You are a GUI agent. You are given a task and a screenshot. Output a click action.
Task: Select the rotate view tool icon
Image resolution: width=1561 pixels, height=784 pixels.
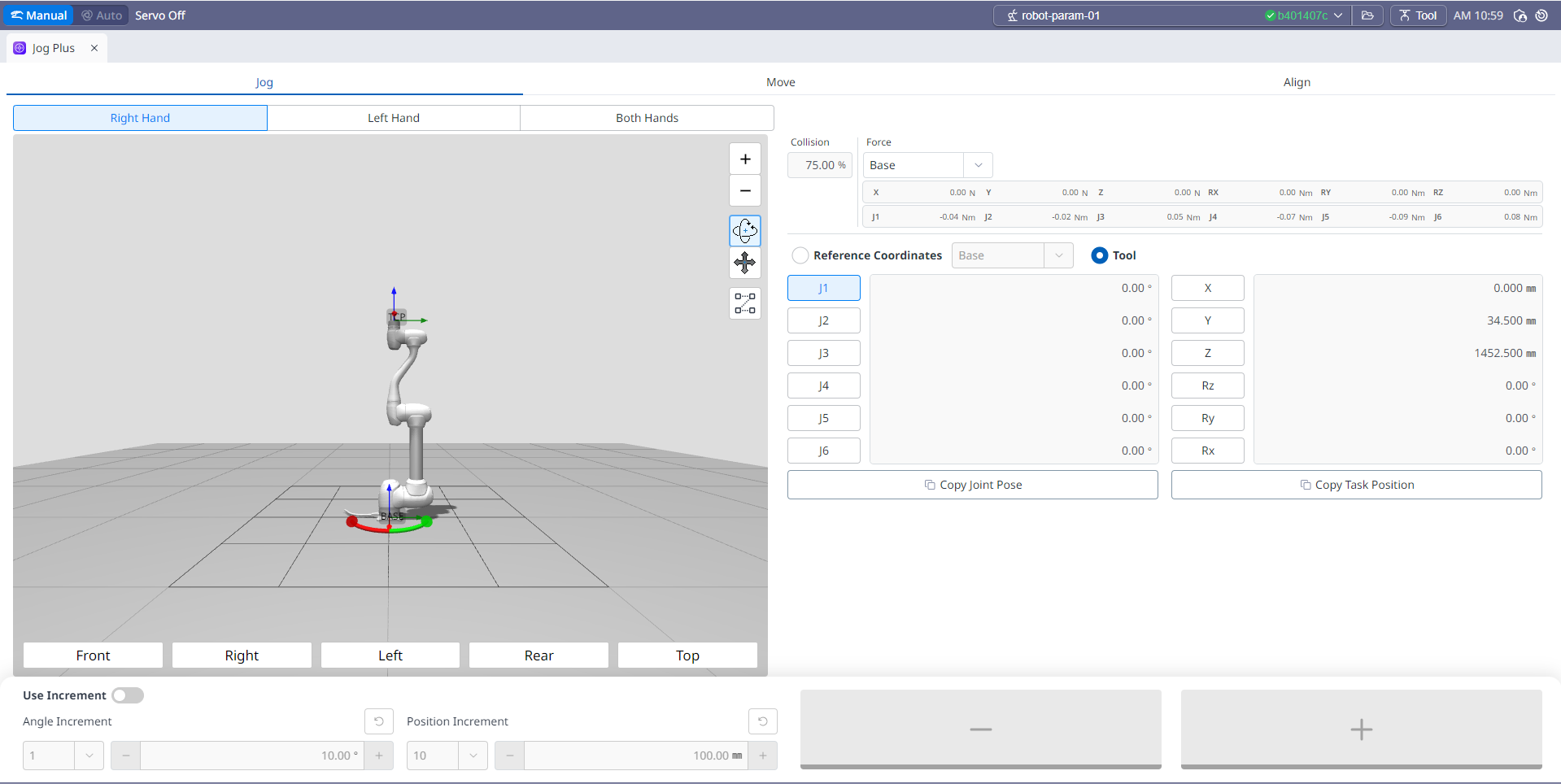coord(744,231)
